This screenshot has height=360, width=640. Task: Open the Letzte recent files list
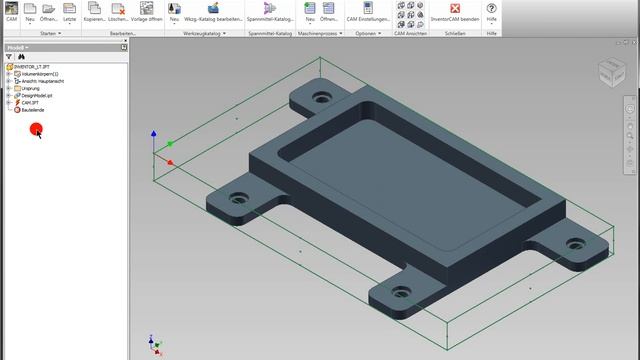69,12
